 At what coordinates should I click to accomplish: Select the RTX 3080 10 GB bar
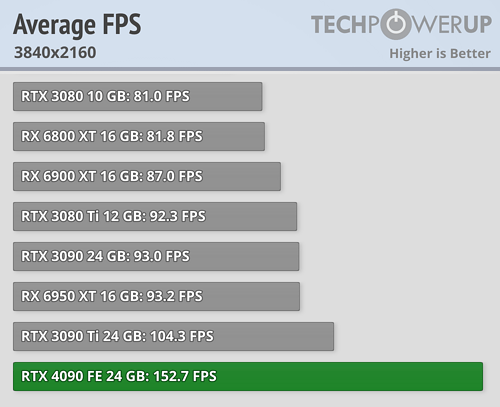[x=138, y=96]
